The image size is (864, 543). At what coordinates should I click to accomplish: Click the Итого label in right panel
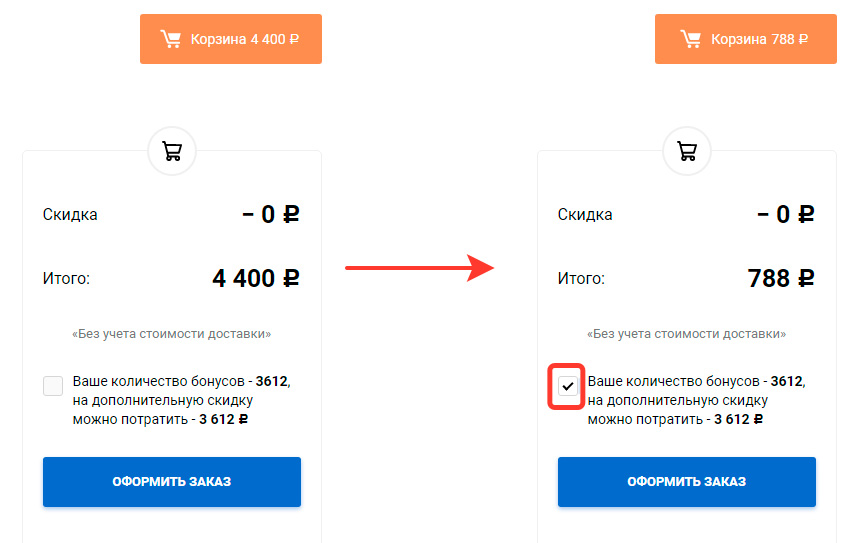(581, 278)
